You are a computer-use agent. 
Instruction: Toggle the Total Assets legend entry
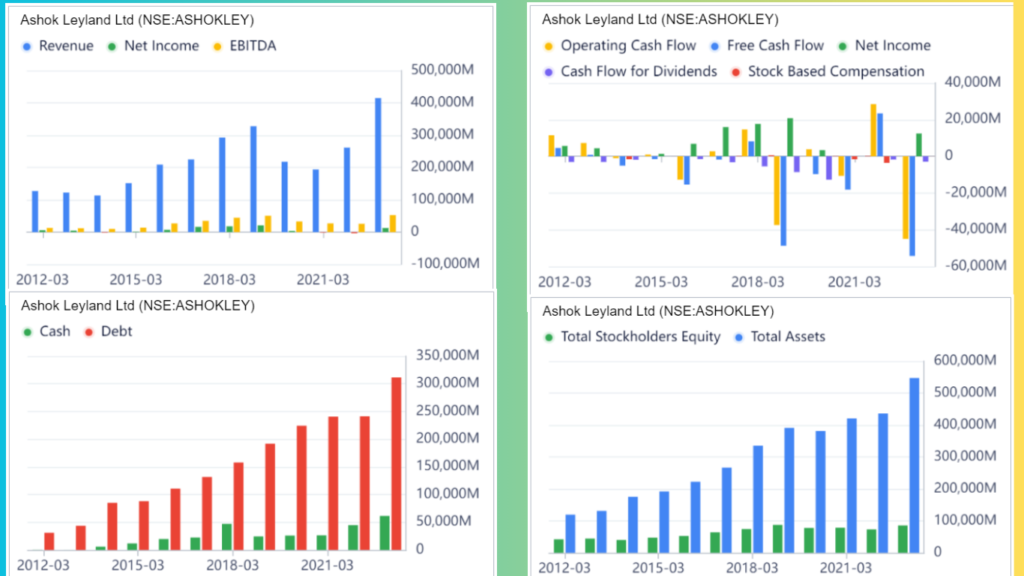[x=780, y=336]
